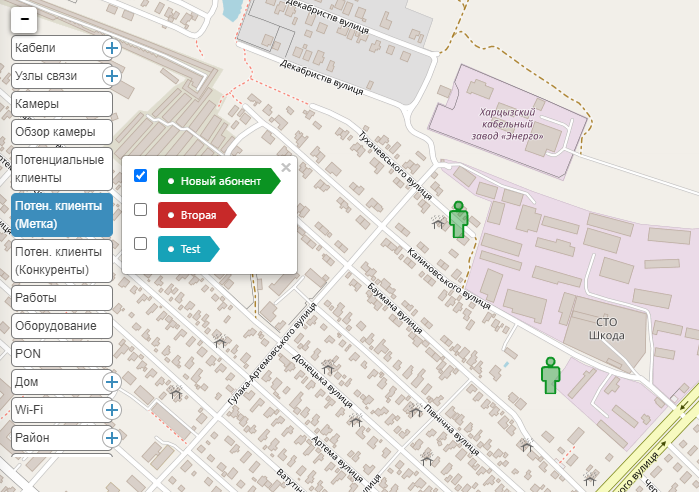Select Потен. клиенты (Конкуренты) layer
Screen dimensions: 699x492
(61, 261)
